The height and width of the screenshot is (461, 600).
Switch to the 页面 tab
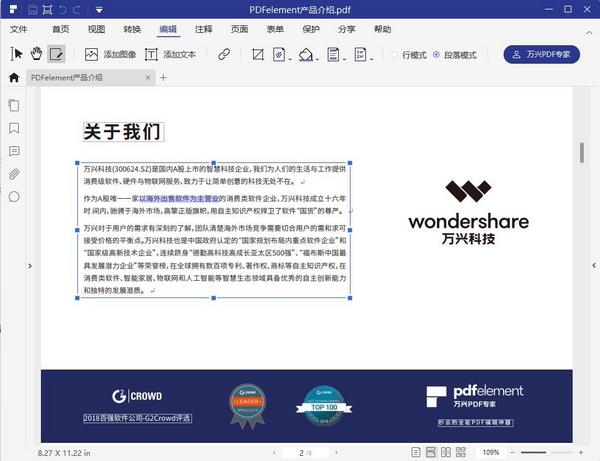pos(240,29)
